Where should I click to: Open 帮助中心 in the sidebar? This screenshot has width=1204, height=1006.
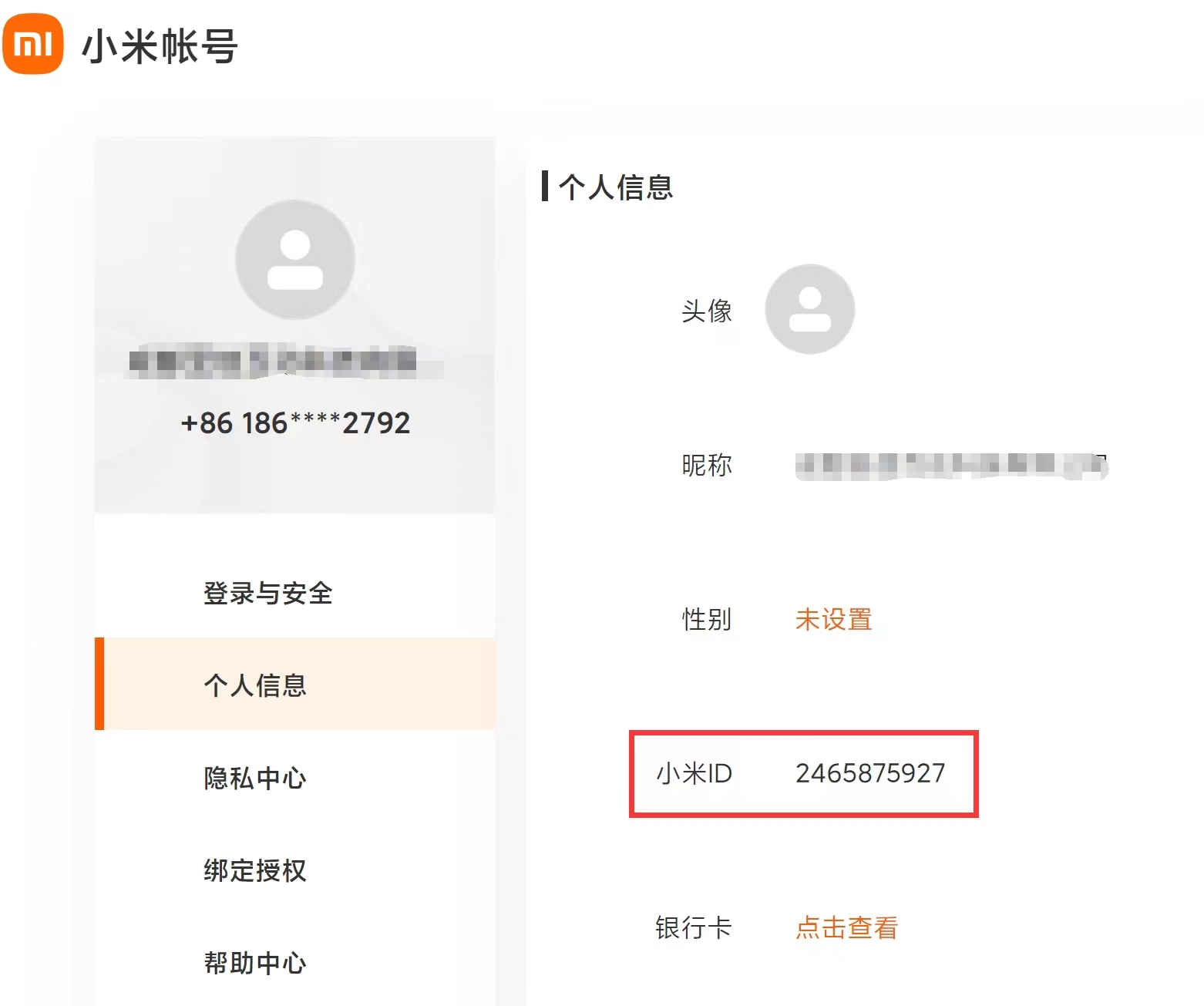point(255,963)
